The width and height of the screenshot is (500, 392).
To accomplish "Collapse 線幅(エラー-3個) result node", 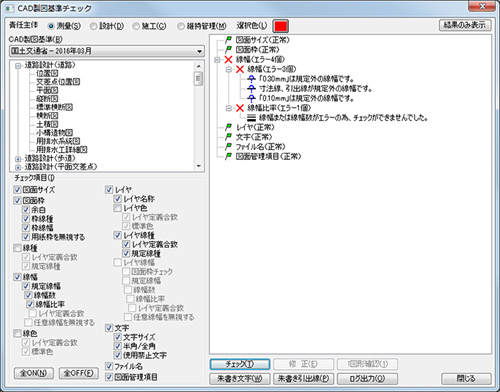I will coord(229,70).
